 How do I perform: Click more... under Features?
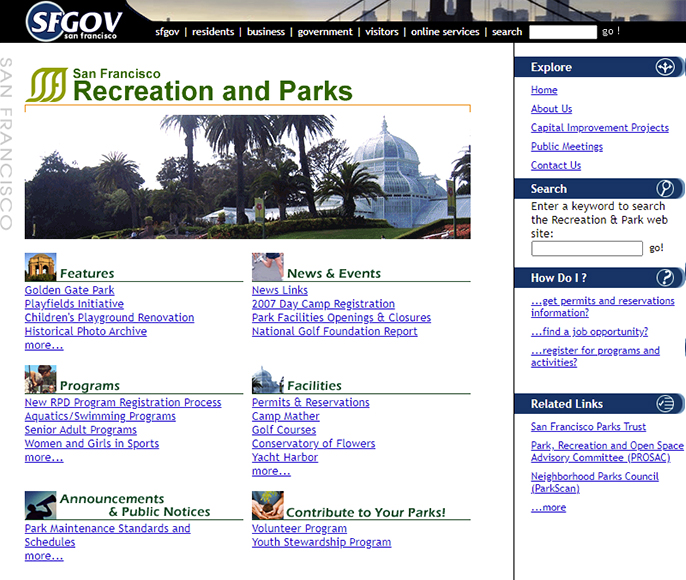[44, 345]
